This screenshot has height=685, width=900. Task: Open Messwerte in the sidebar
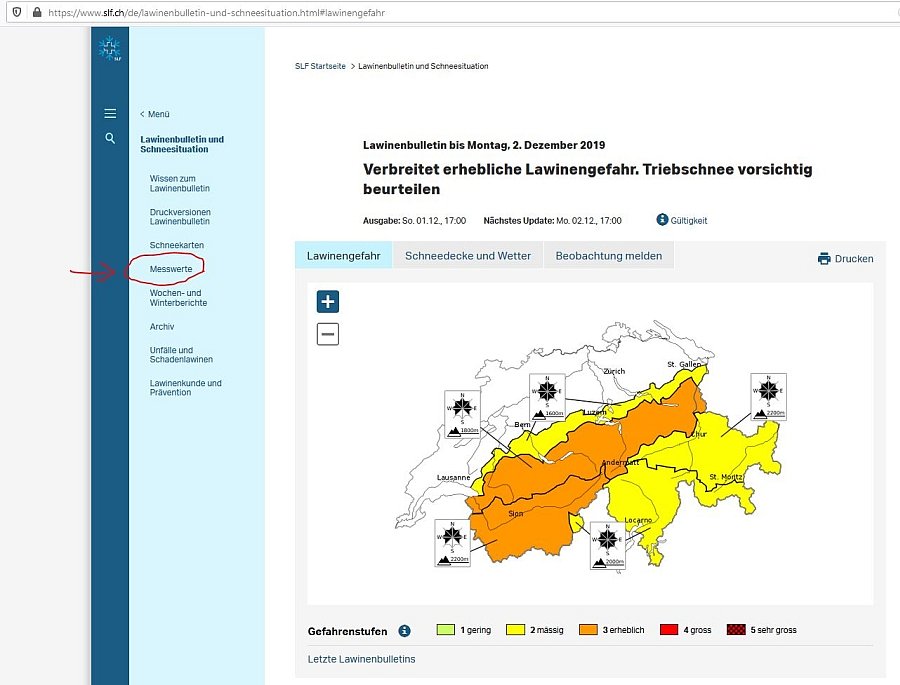pyautogui.click(x=171, y=269)
